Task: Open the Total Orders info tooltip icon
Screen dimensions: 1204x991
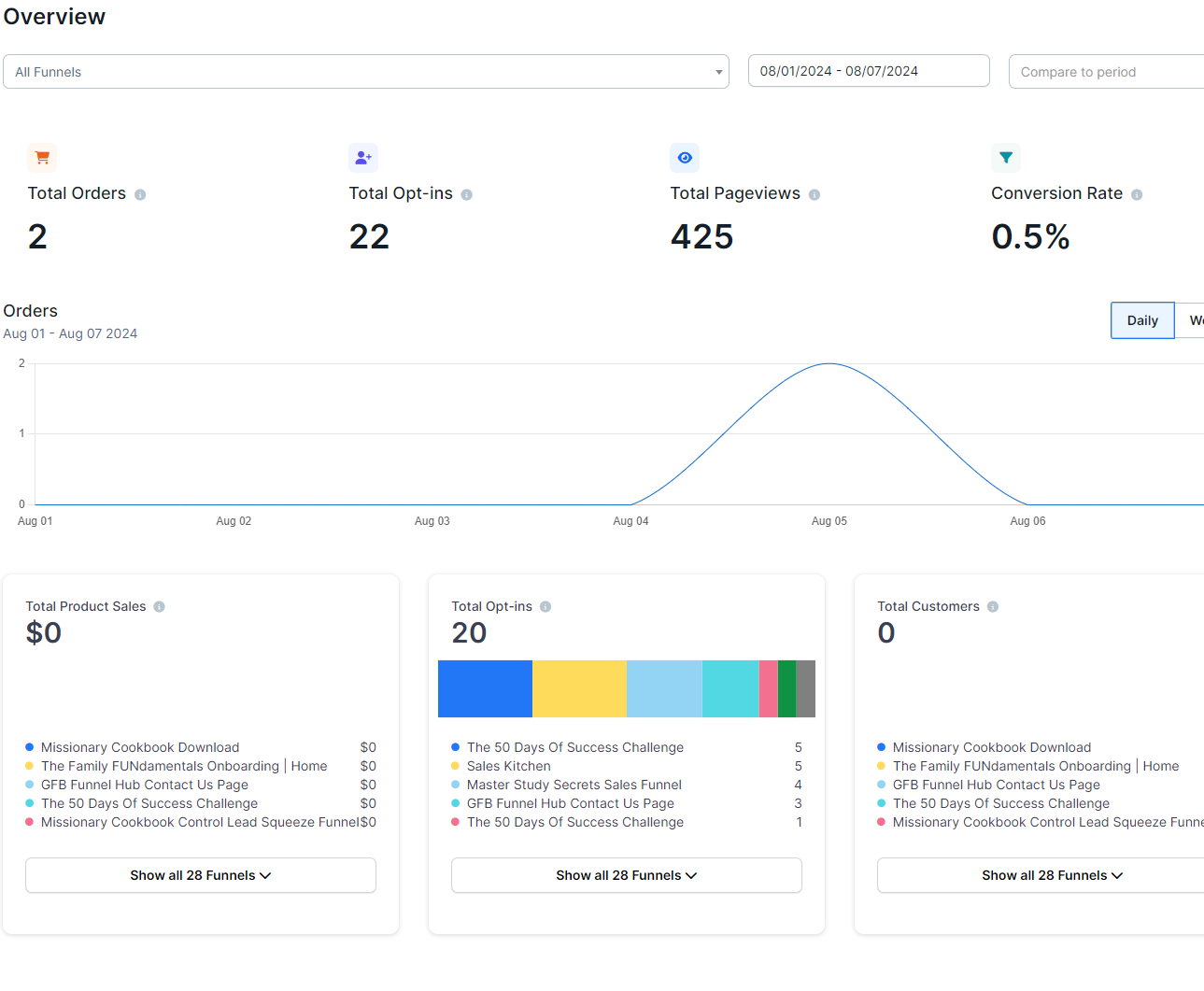Action: (x=140, y=194)
